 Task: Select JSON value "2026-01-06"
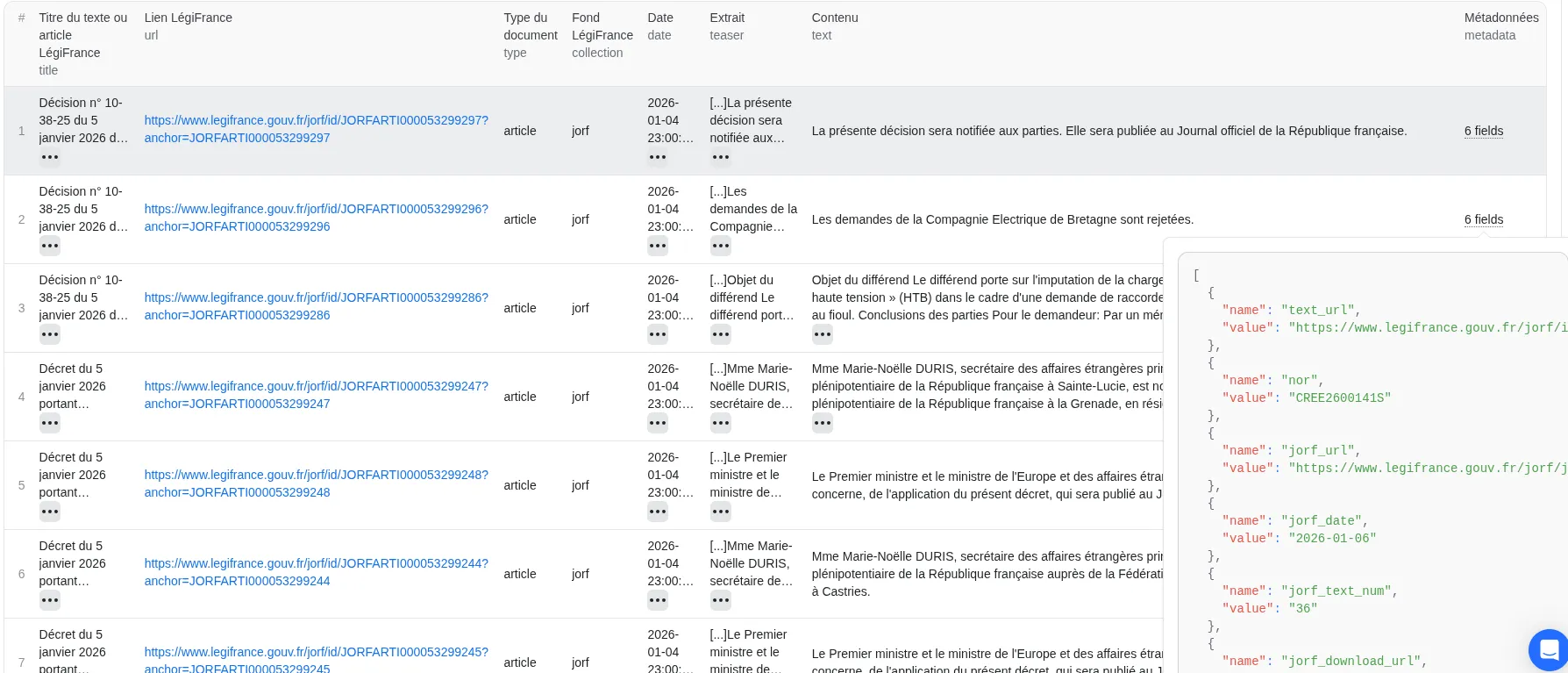1332,538
